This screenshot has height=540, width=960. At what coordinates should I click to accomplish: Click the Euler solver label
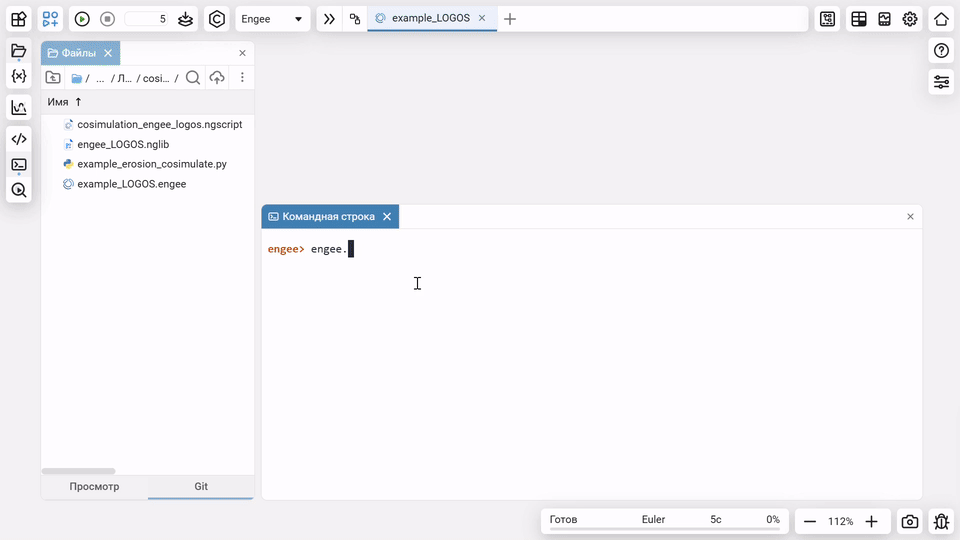653,520
